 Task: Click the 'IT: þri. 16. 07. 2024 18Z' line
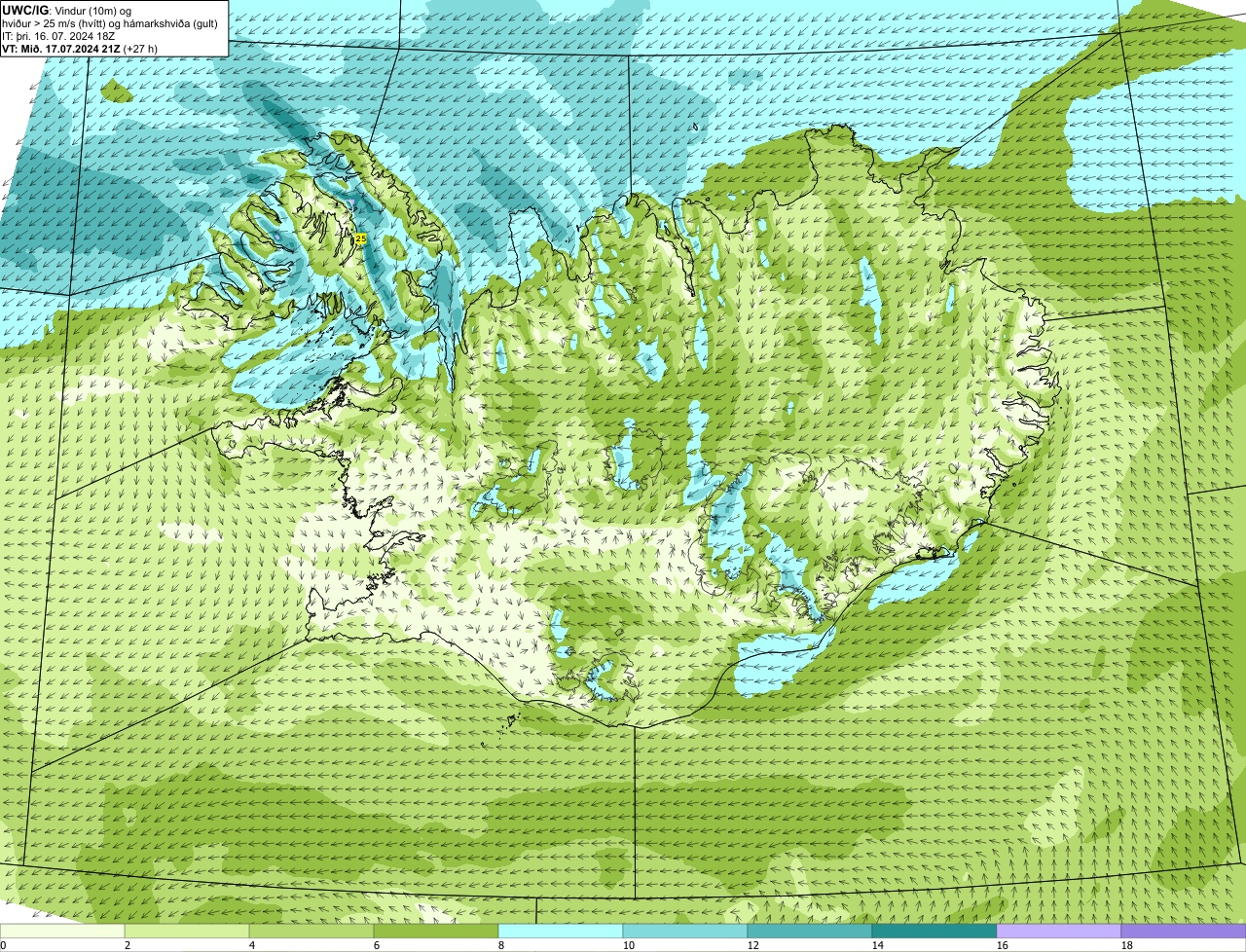[x=59, y=36]
